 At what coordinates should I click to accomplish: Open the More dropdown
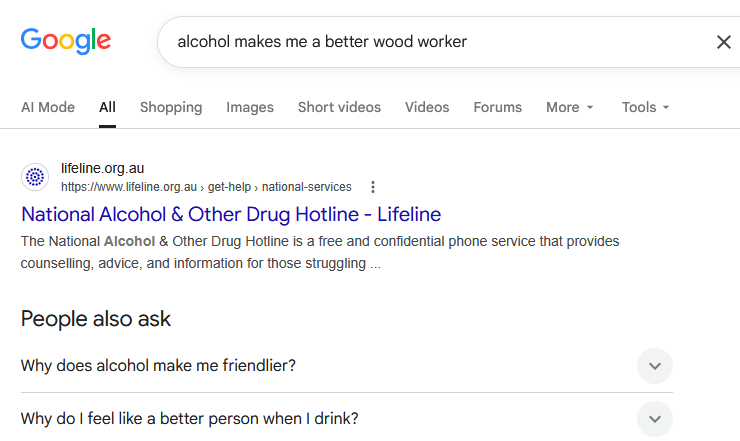[569, 107]
